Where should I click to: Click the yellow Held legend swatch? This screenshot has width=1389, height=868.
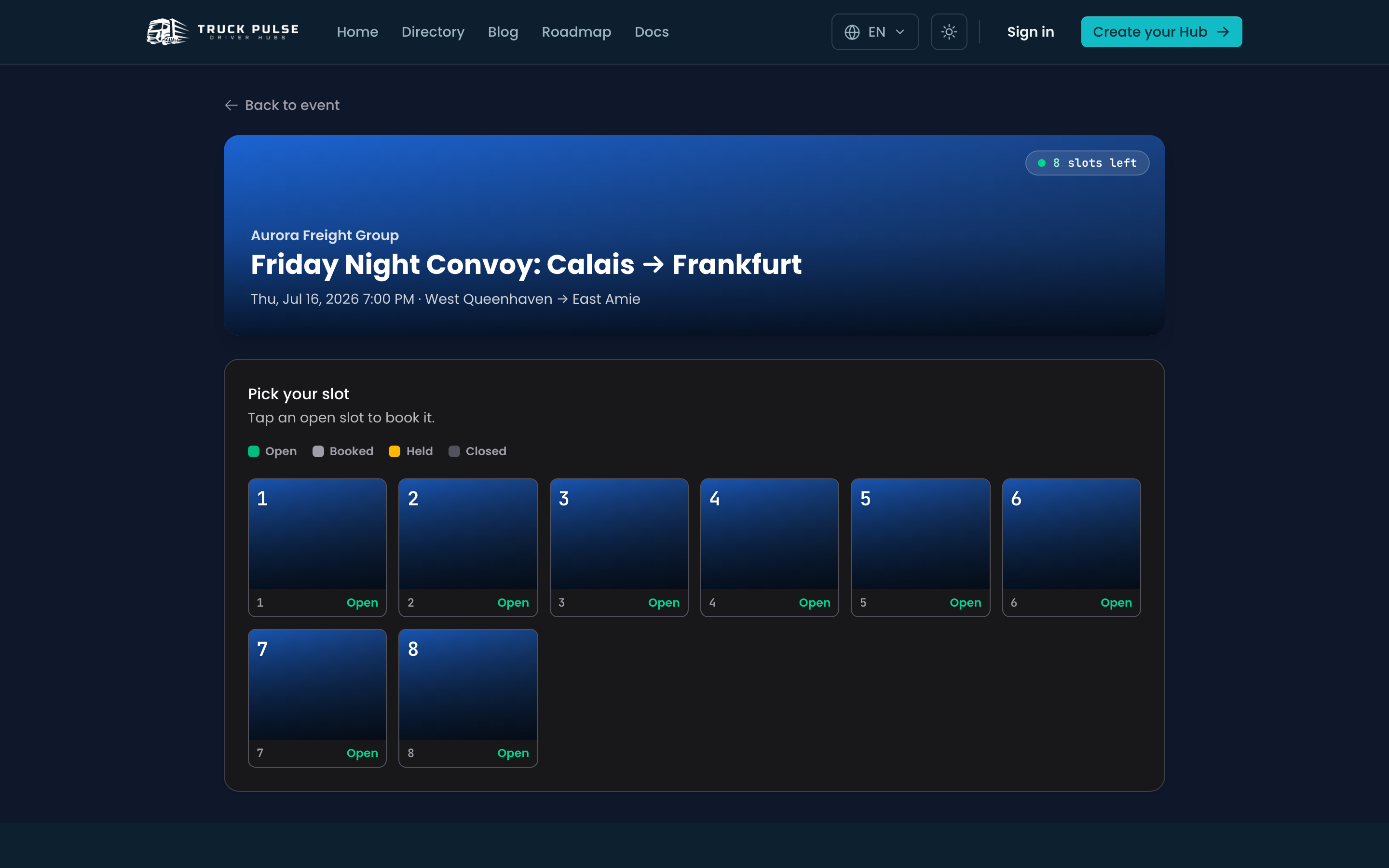tap(395, 451)
